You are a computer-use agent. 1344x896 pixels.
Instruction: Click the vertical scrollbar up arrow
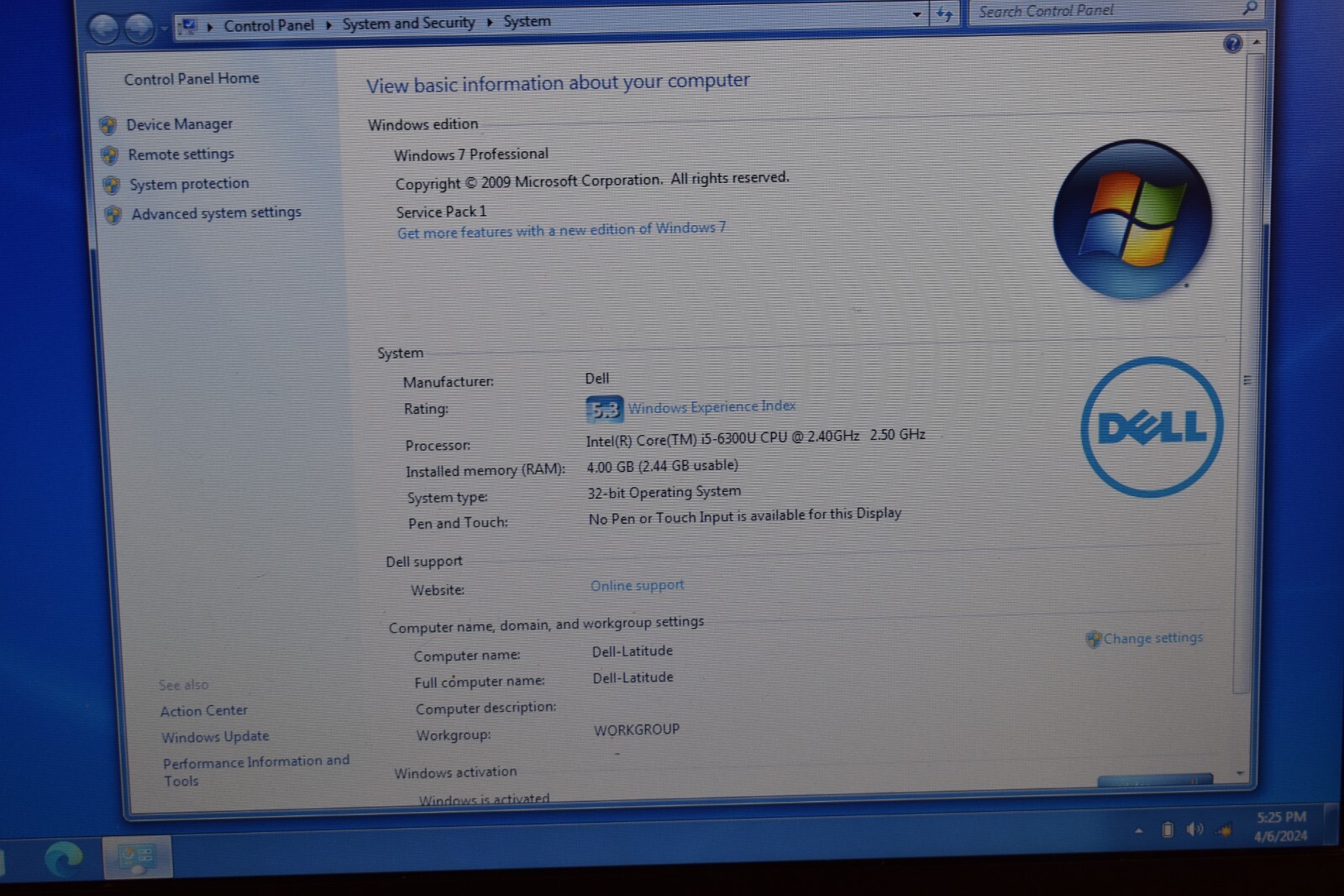pos(1256,42)
